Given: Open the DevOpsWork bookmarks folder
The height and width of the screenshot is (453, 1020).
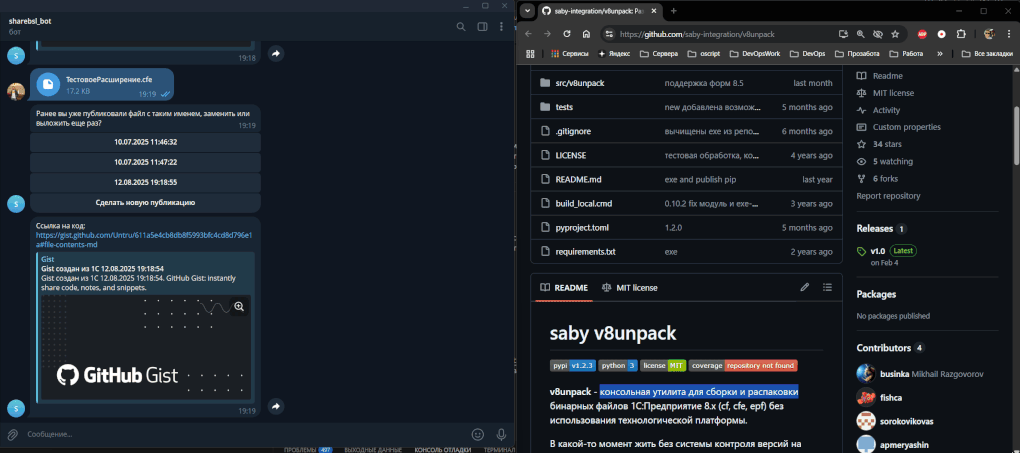Looking at the screenshot, I should [x=754, y=53].
